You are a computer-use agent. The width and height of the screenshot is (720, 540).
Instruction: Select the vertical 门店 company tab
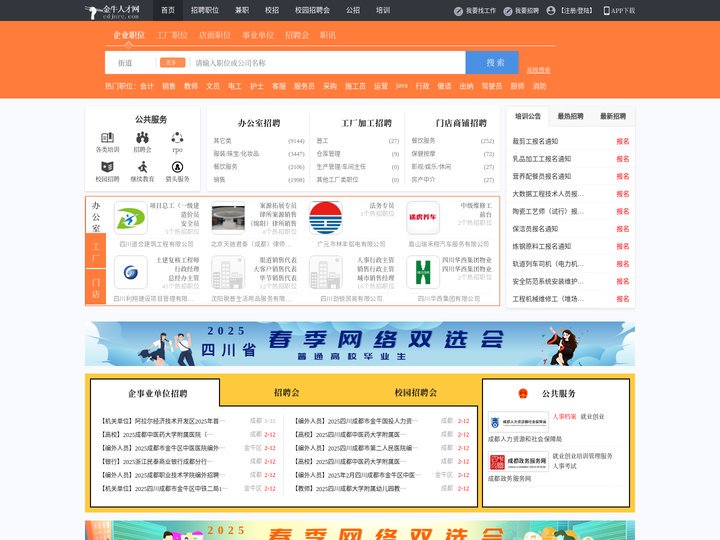[96, 287]
